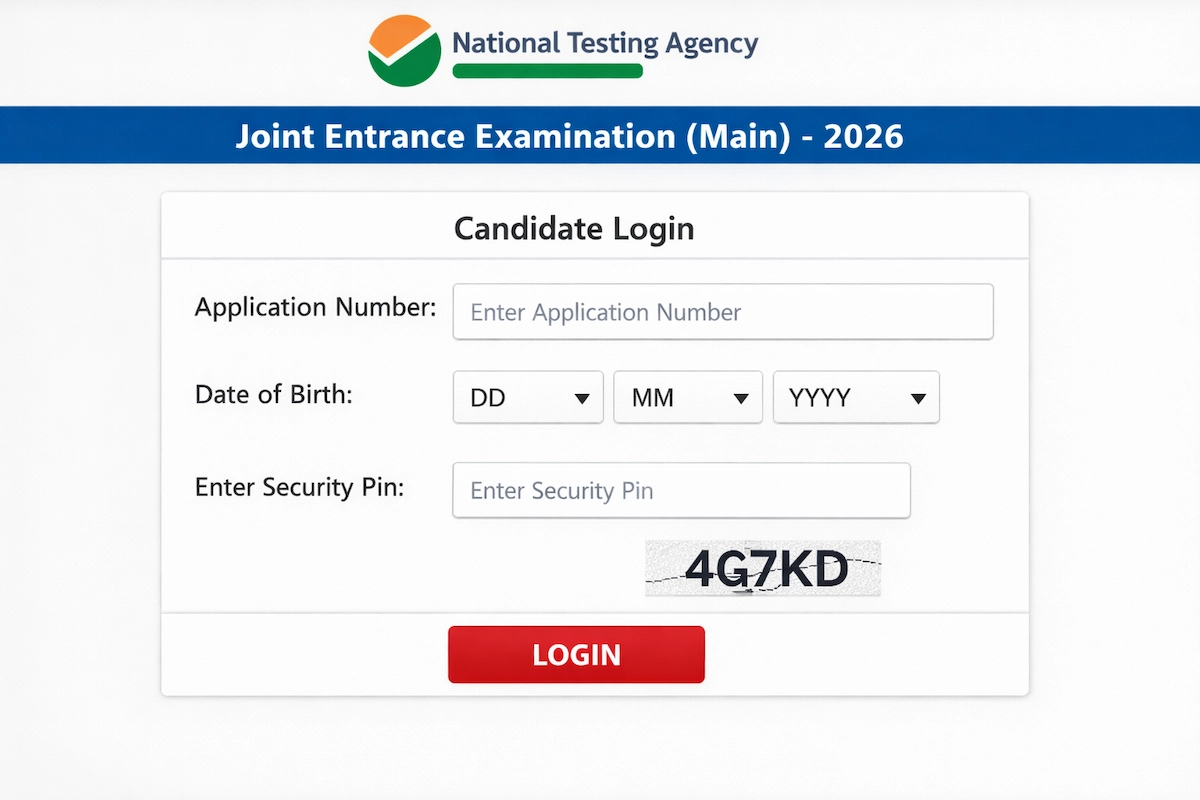
Task: Click the YYYY dropdown chevron arrow
Action: 918,397
